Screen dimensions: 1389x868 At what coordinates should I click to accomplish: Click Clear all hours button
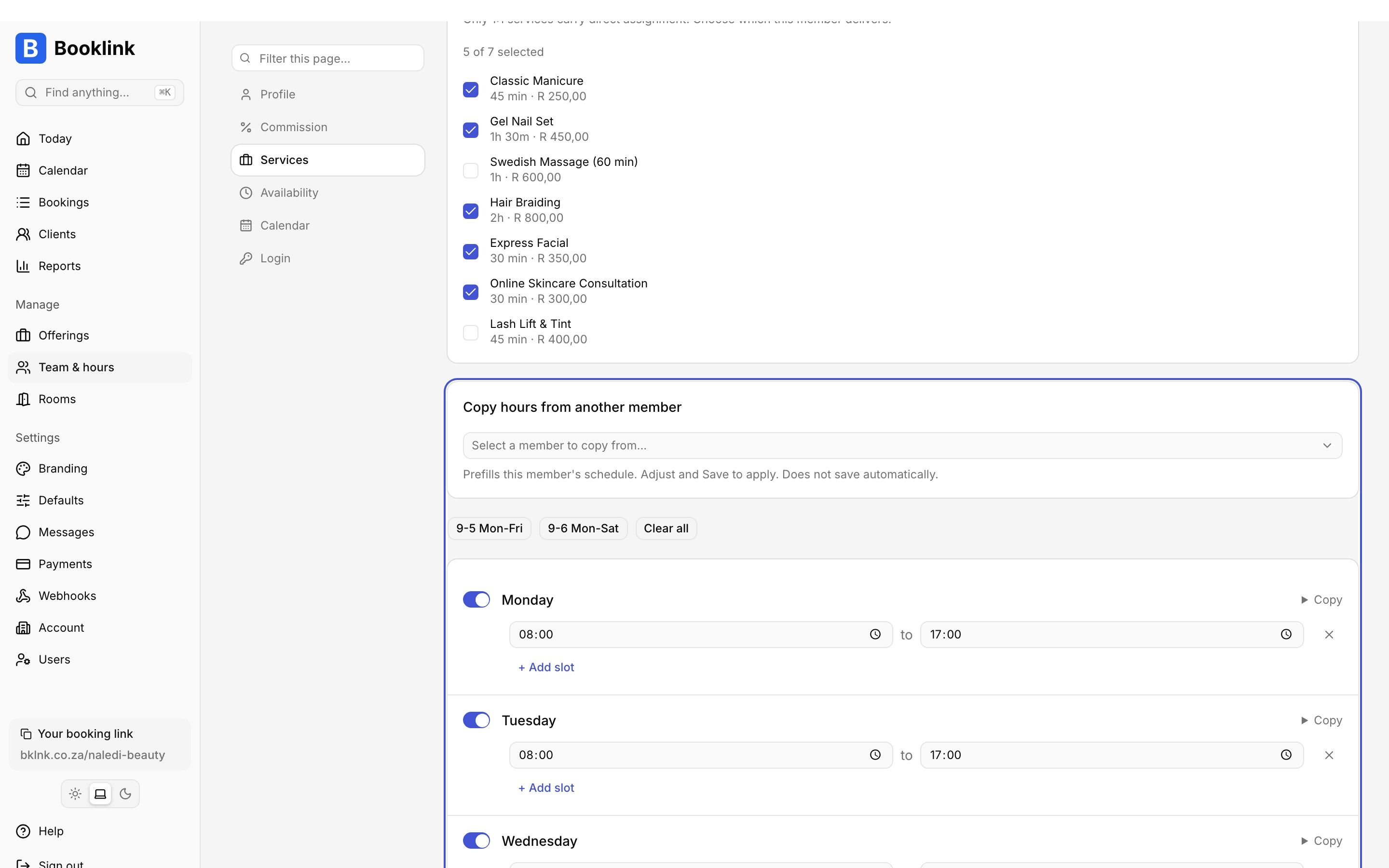tap(666, 528)
